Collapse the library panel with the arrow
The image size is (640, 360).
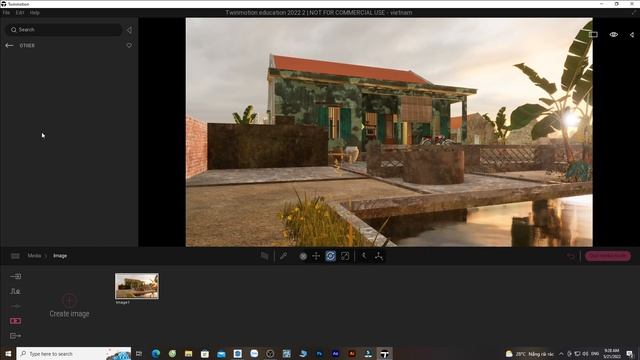[129, 30]
